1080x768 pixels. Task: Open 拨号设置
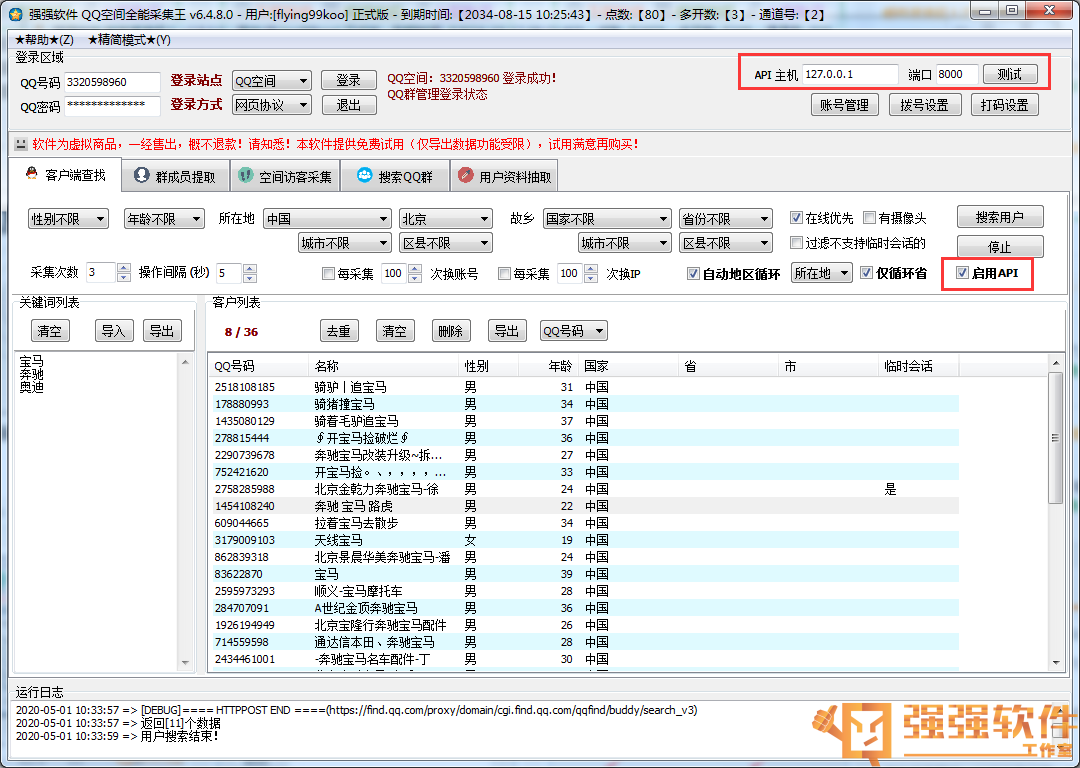tap(924, 105)
